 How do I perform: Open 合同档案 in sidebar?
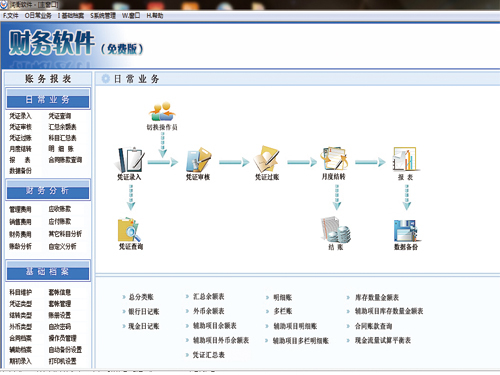pyautogui.click(x=20, y=338)
